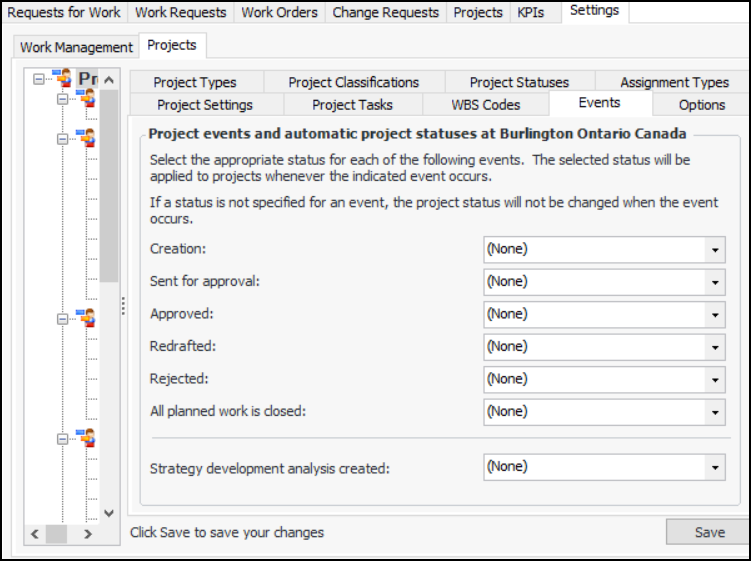Choose status for All planned work is closed
The height and width of the screenshot is (561, 751).
point(715,411)
